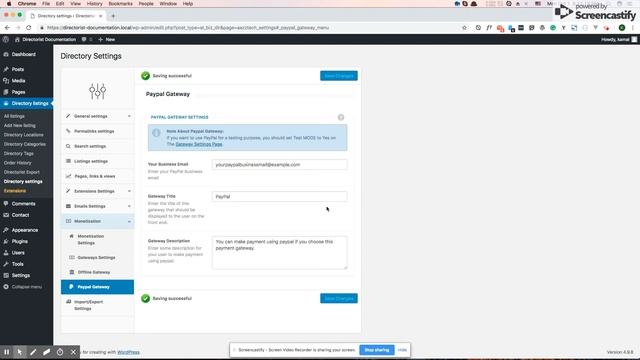Click the top Save Changes button
The height and width of the screenshot is (360, 640).
(x=339, y=76)
